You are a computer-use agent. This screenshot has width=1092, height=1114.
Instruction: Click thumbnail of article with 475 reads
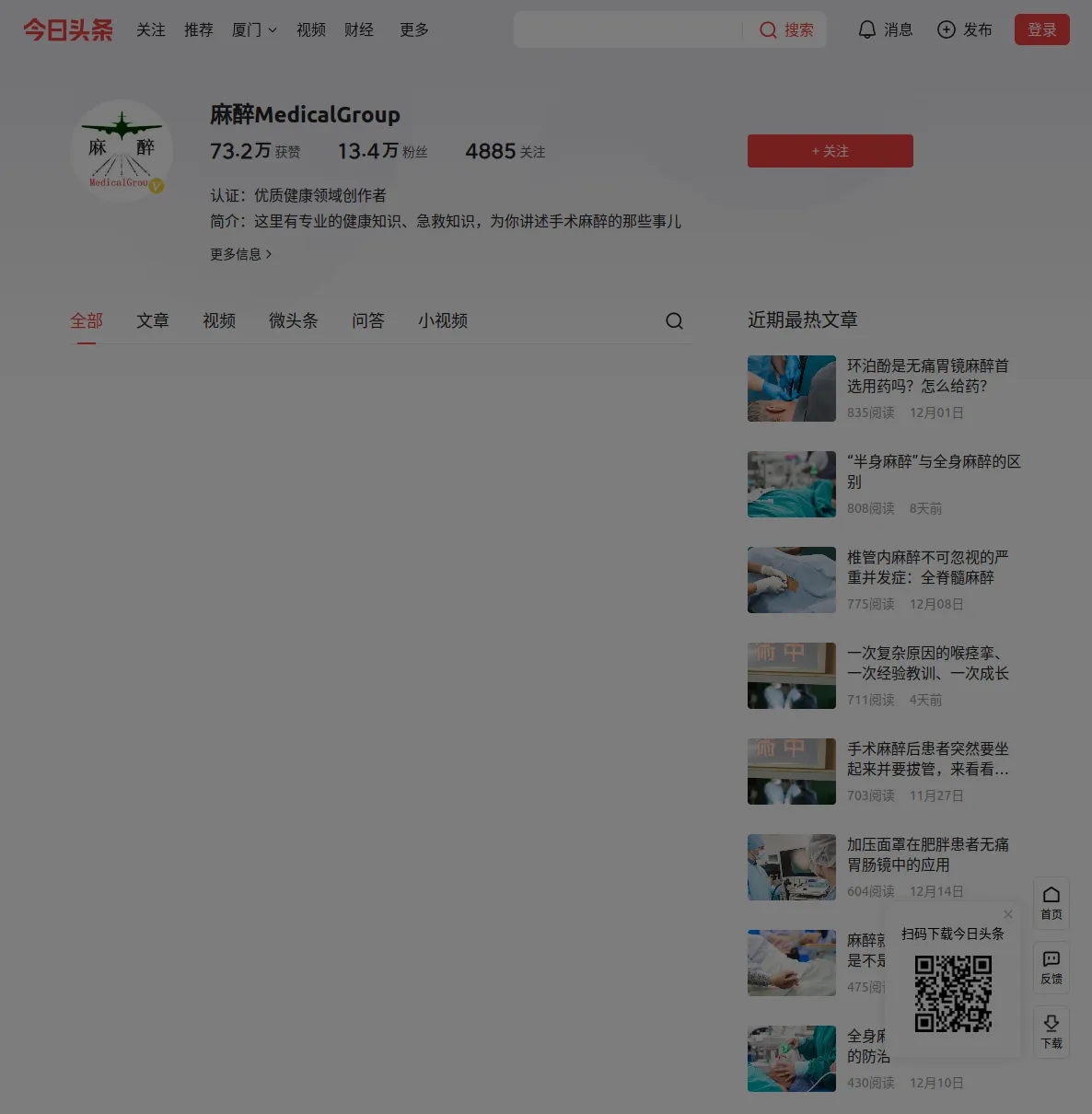coord(792,963)
